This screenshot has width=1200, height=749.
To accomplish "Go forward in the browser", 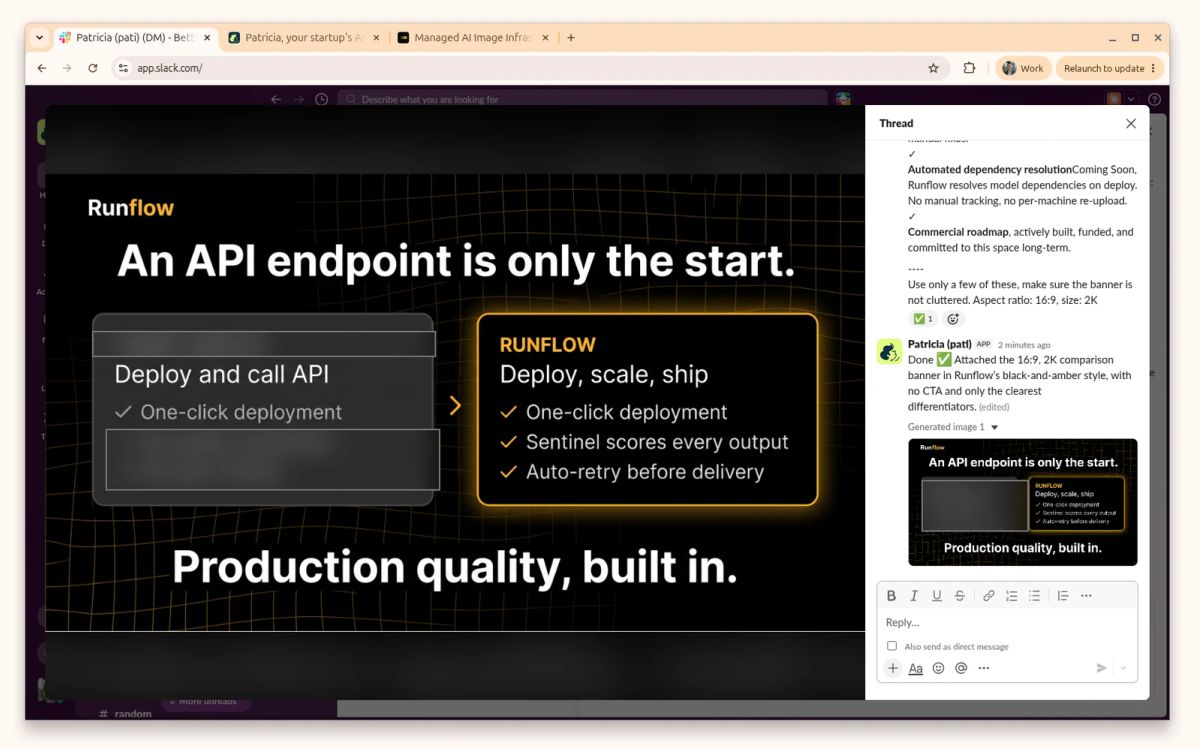I will pos(67,68).
